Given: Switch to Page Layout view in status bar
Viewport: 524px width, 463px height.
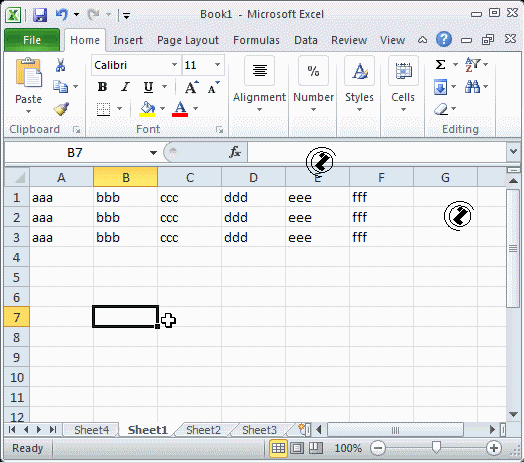Looking at the screenshot, I should click(297, 448).
